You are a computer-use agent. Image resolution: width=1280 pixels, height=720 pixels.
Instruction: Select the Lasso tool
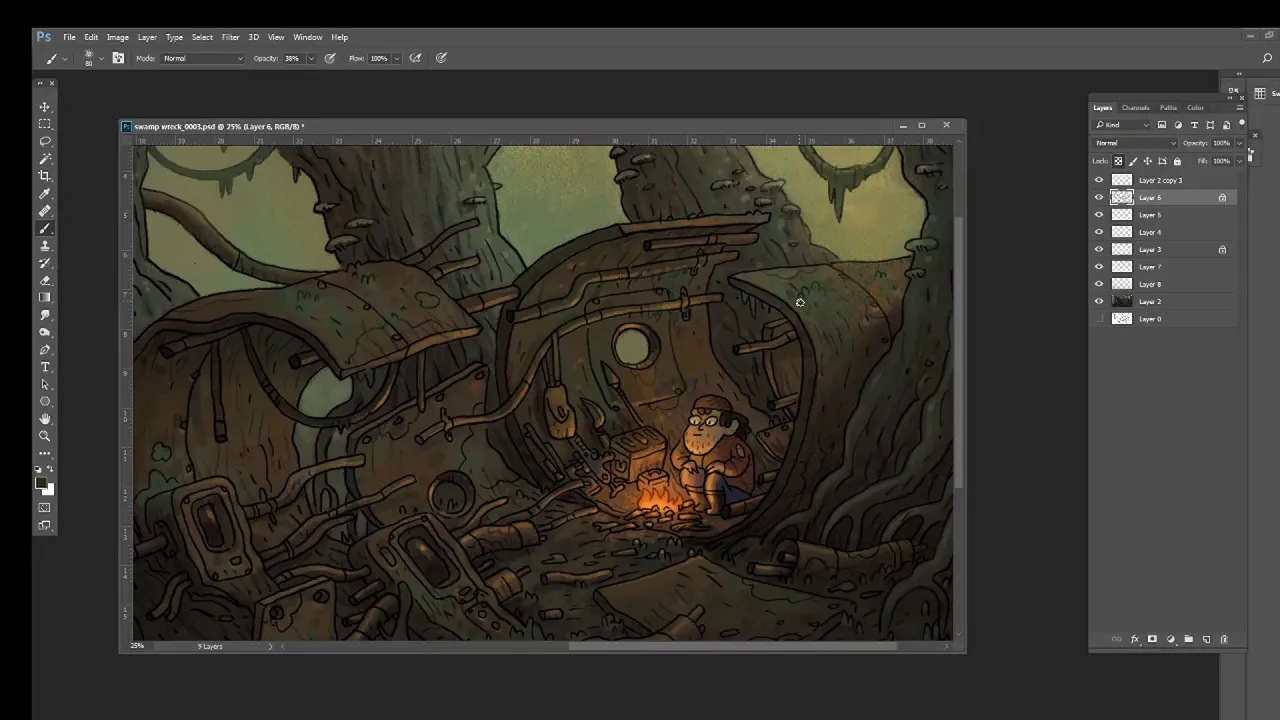pos(44,142)
